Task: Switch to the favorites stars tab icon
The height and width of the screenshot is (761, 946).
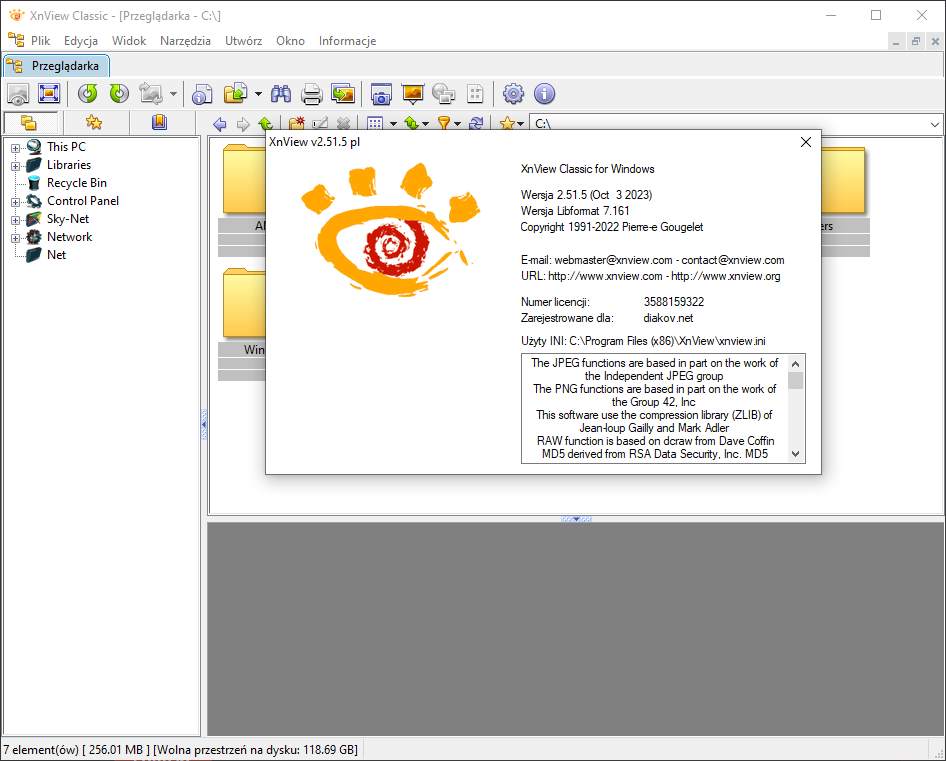Action: [x=94, y=123]
